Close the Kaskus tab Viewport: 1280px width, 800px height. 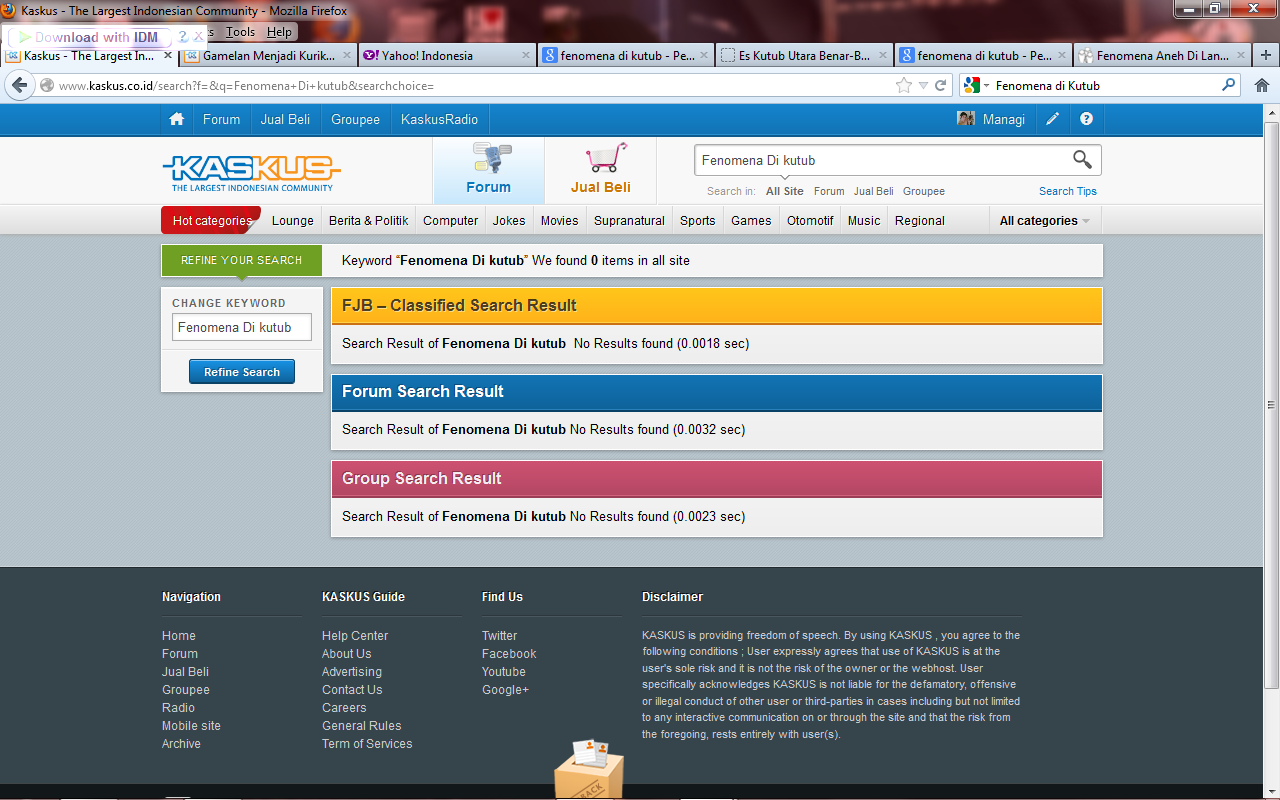(168, 56)
